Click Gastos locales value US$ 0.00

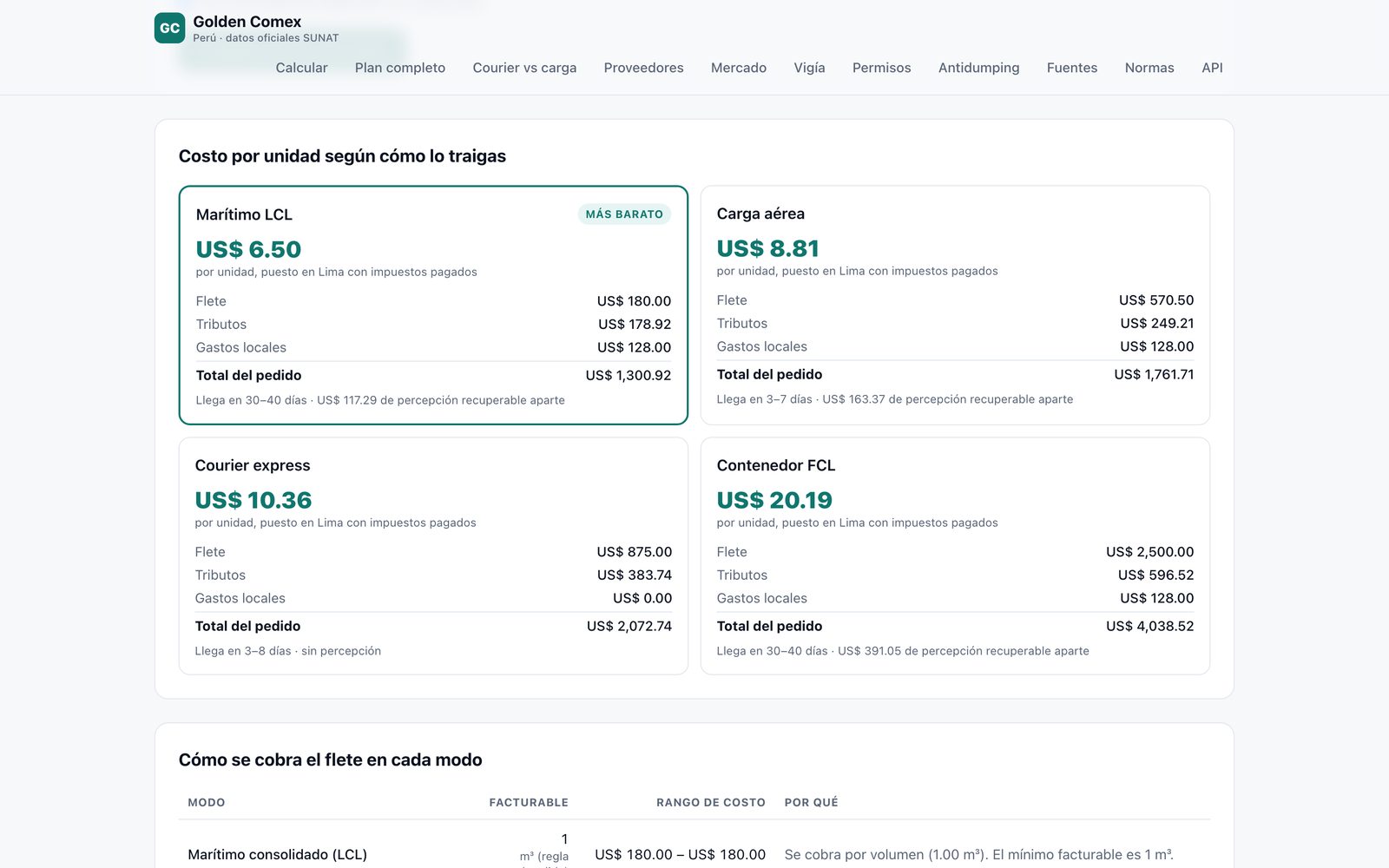tap(642, 598)
